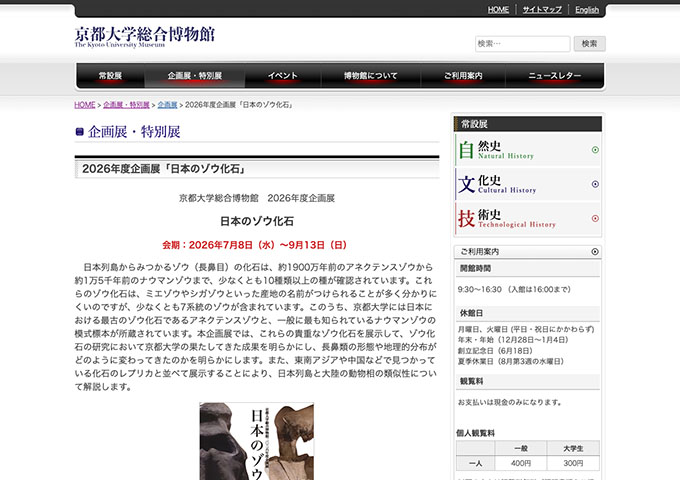
Task: Open the 企画展・特別展 navigation item
Action: (195, 76)
